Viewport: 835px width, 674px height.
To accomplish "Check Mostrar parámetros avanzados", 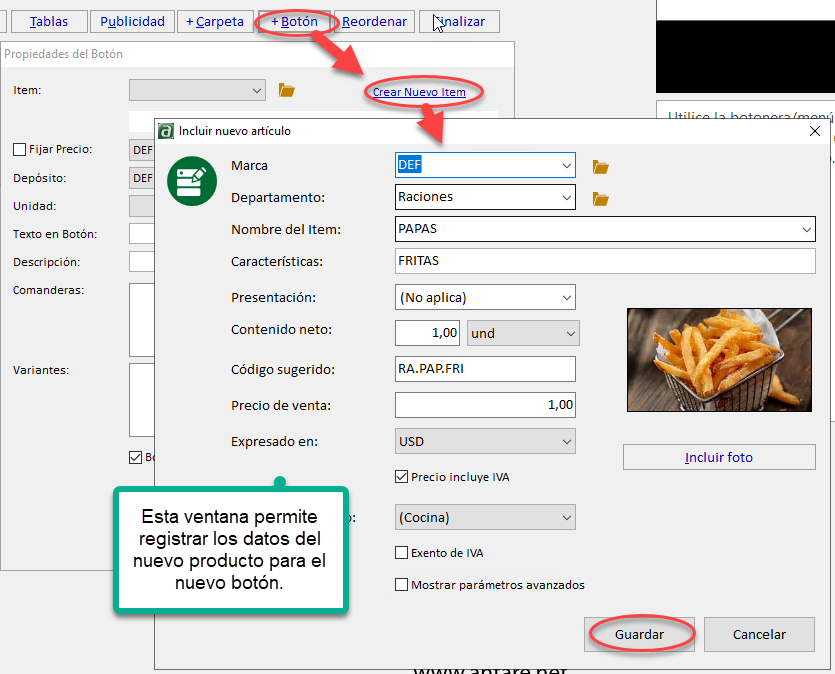I will pos(402,585).
